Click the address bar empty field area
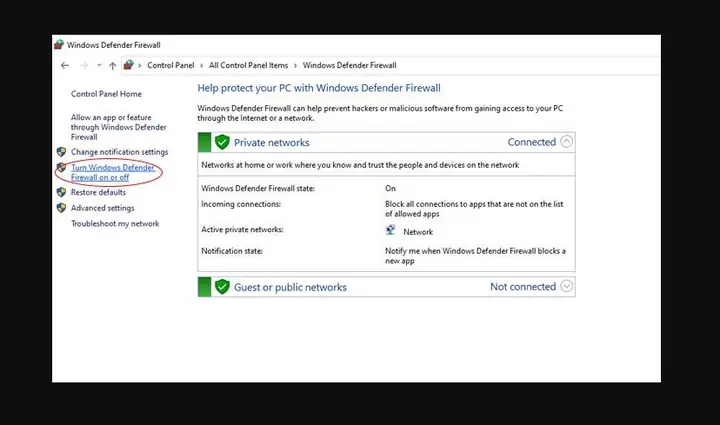This screenshot has height=425, width=720. point(528,65)
